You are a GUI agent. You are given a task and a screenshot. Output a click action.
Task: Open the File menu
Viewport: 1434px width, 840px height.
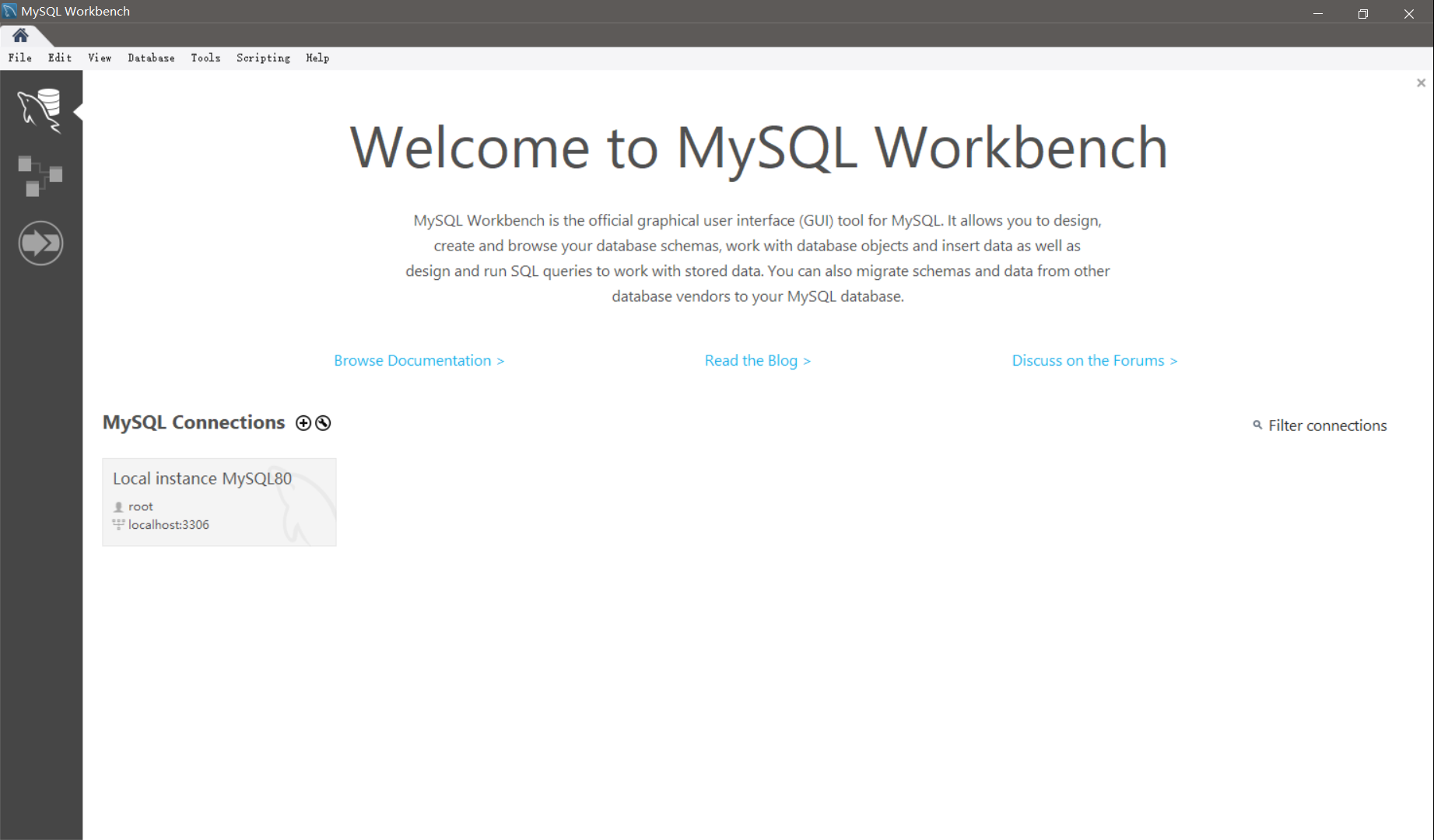point(20,58)
